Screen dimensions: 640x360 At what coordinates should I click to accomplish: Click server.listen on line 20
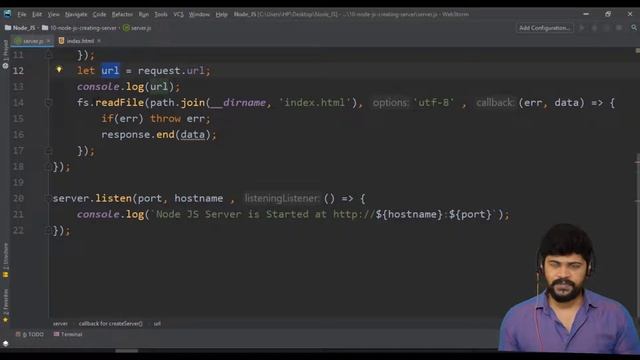coord(92,198)
